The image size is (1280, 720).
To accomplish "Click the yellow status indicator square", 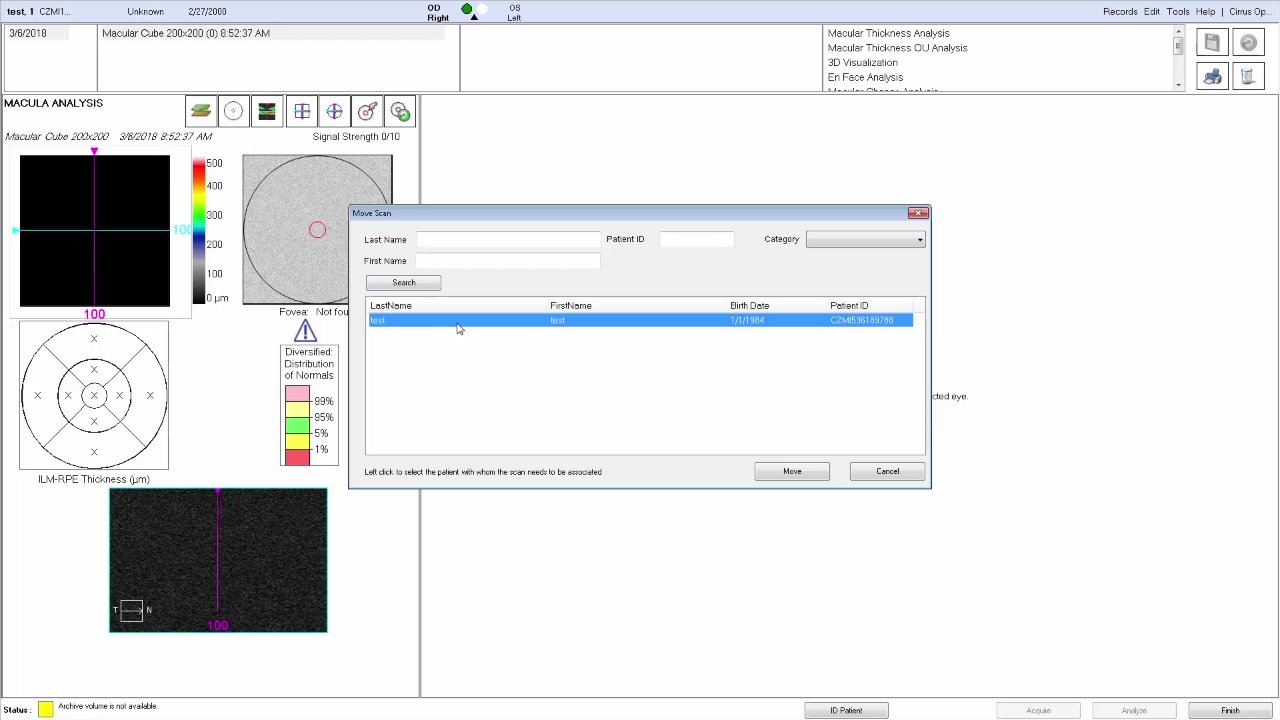I will (45, 710).
